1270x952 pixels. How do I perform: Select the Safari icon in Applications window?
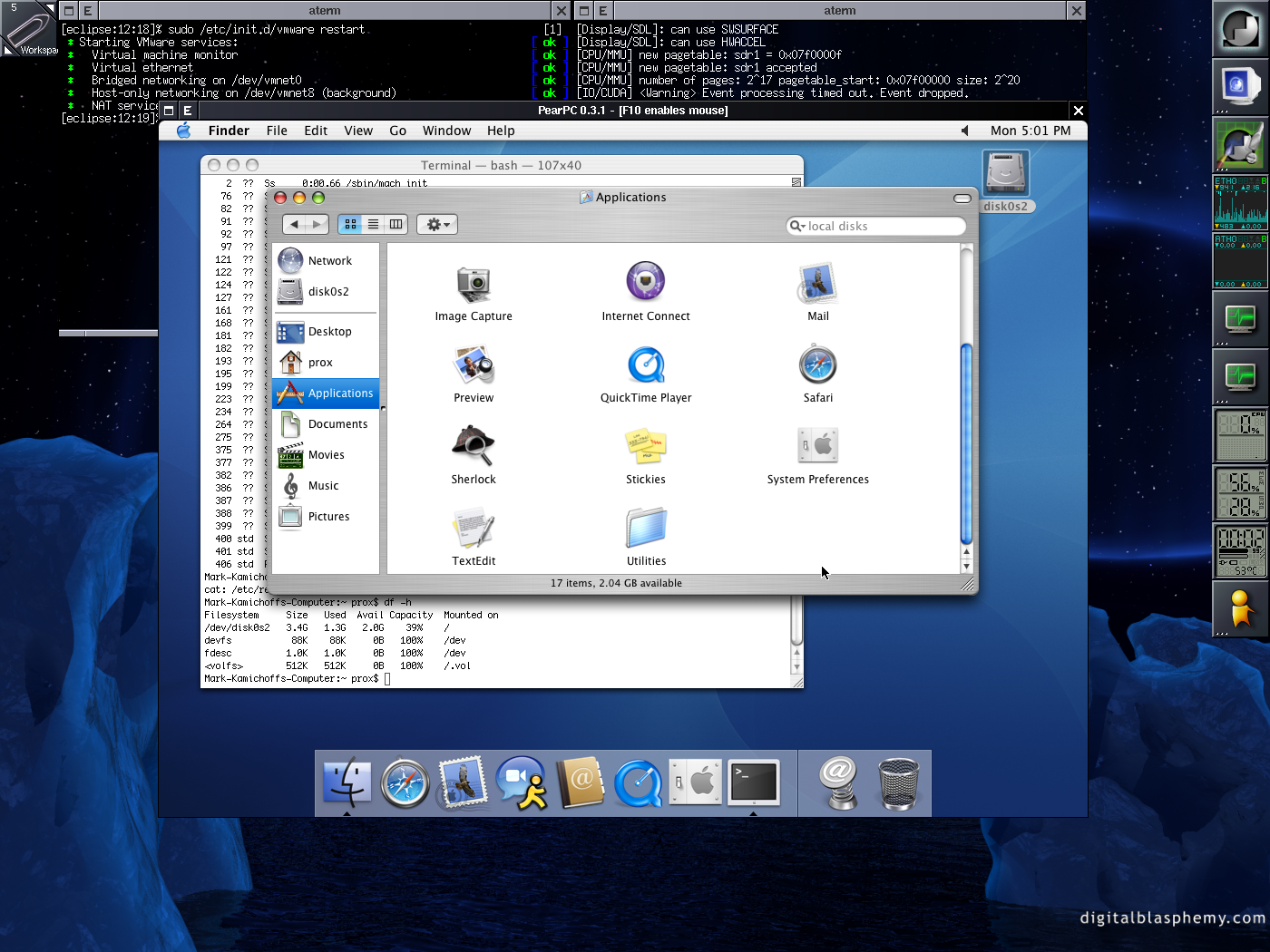coord(817,364)
